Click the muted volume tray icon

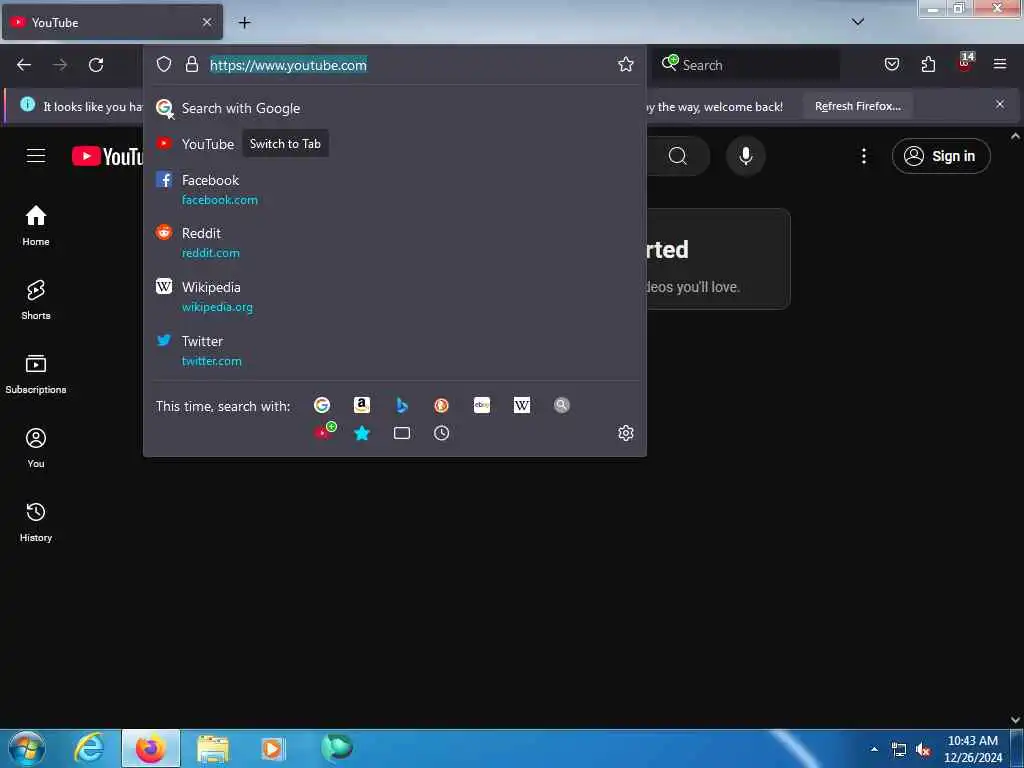[923, 750]
